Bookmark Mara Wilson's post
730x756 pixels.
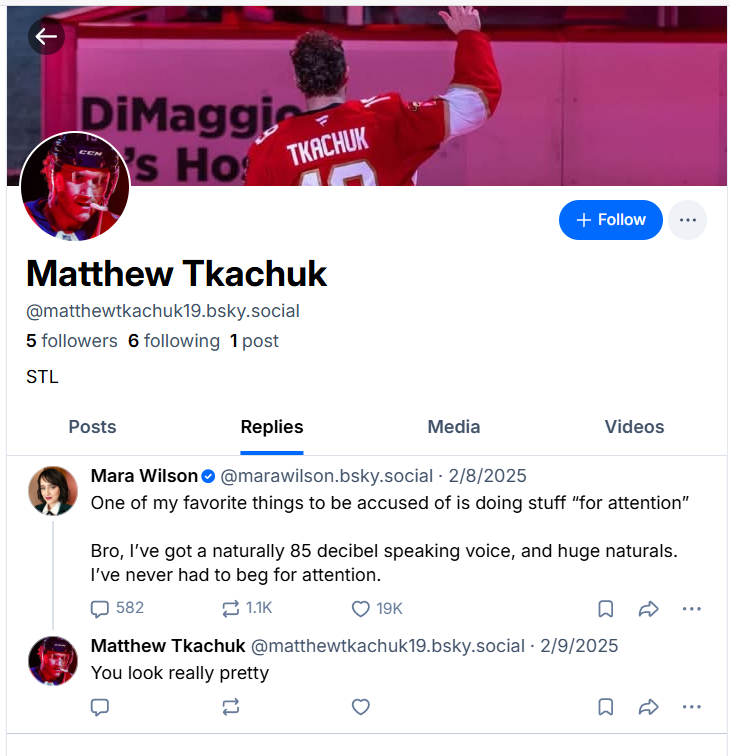(x=606, y=609)
